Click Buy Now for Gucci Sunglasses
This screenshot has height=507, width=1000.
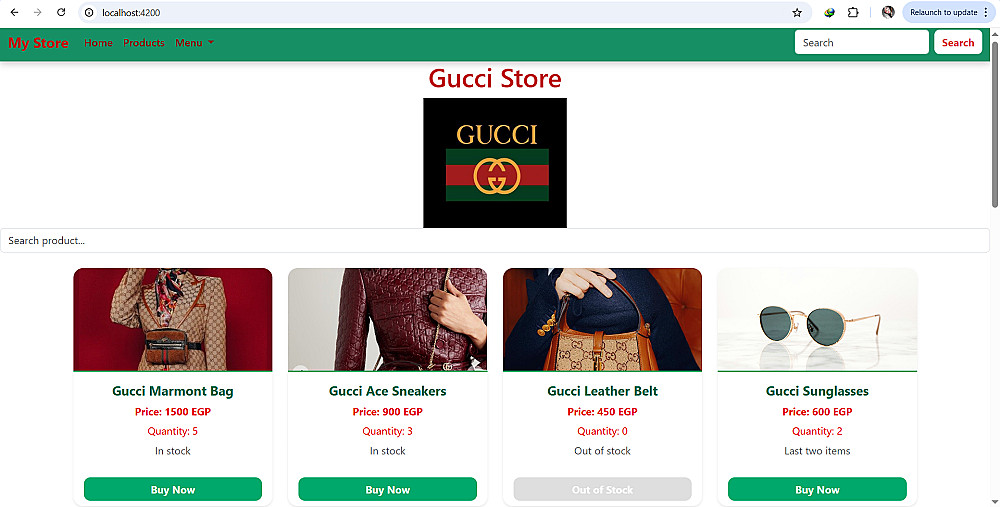pyautogui.click(x=817, y=489)
